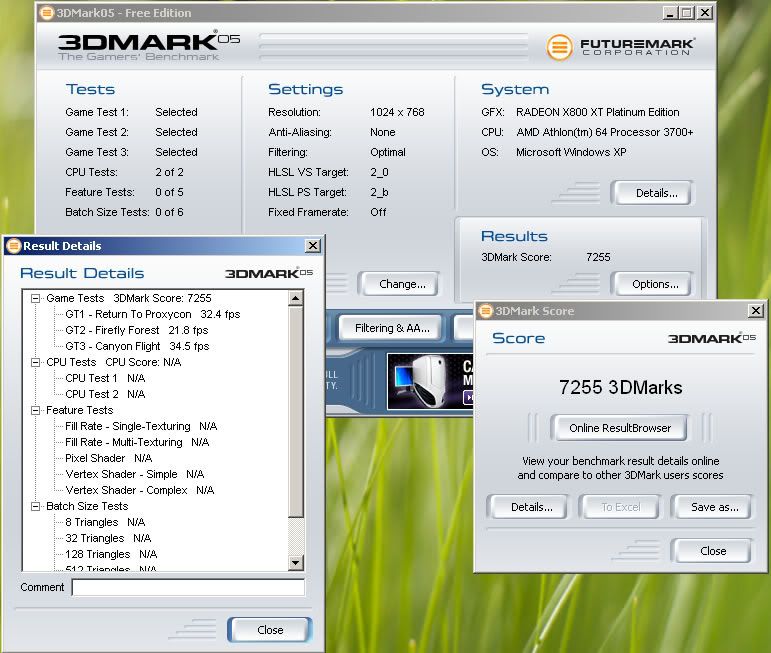The image size is (771, 653).
Task: Minimize the 3DMark05 main window
Action: pos(670,13)
